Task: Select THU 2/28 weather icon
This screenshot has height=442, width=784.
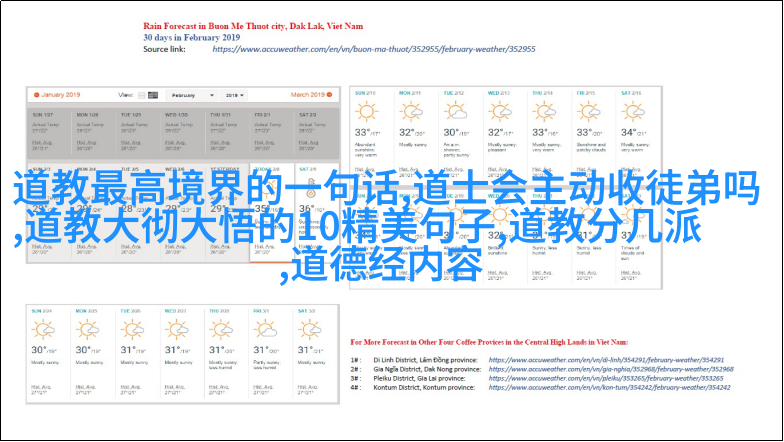Action: 221,330
